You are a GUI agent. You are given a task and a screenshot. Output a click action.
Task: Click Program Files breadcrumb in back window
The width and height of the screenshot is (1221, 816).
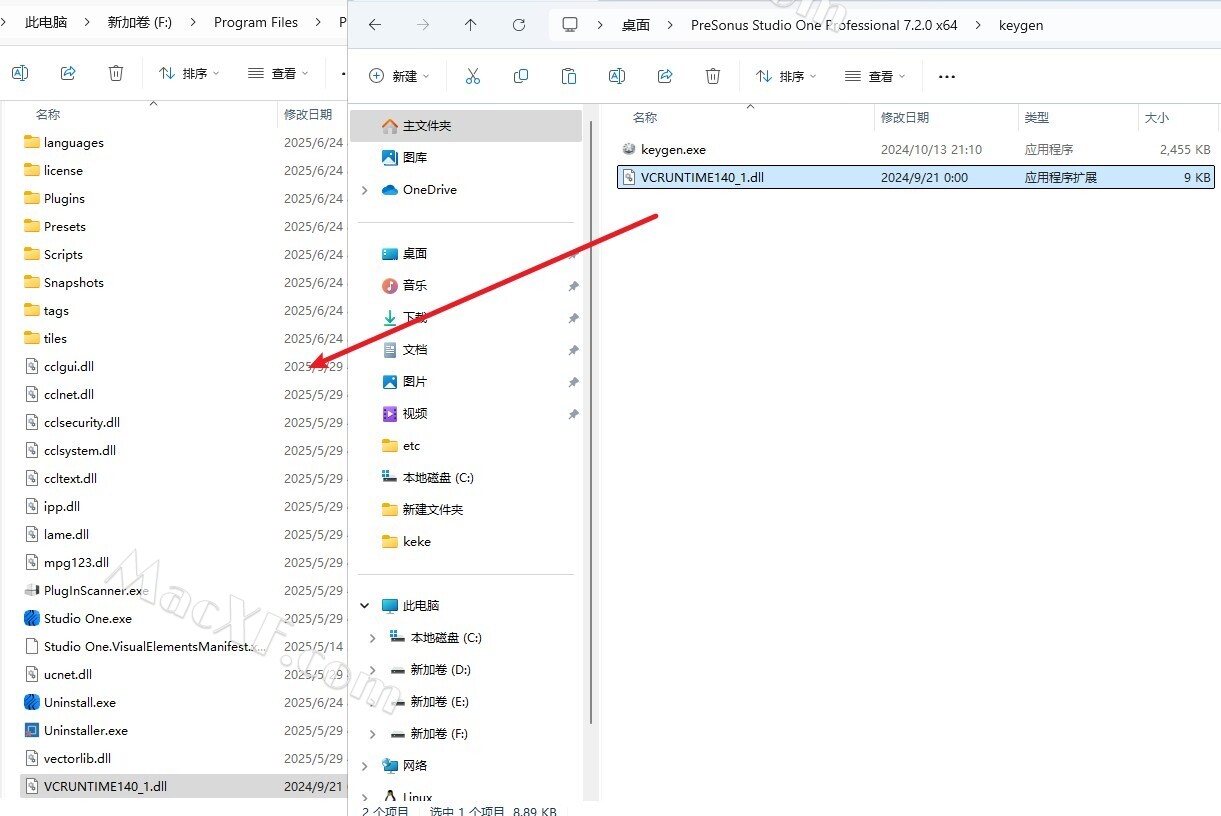256,22
